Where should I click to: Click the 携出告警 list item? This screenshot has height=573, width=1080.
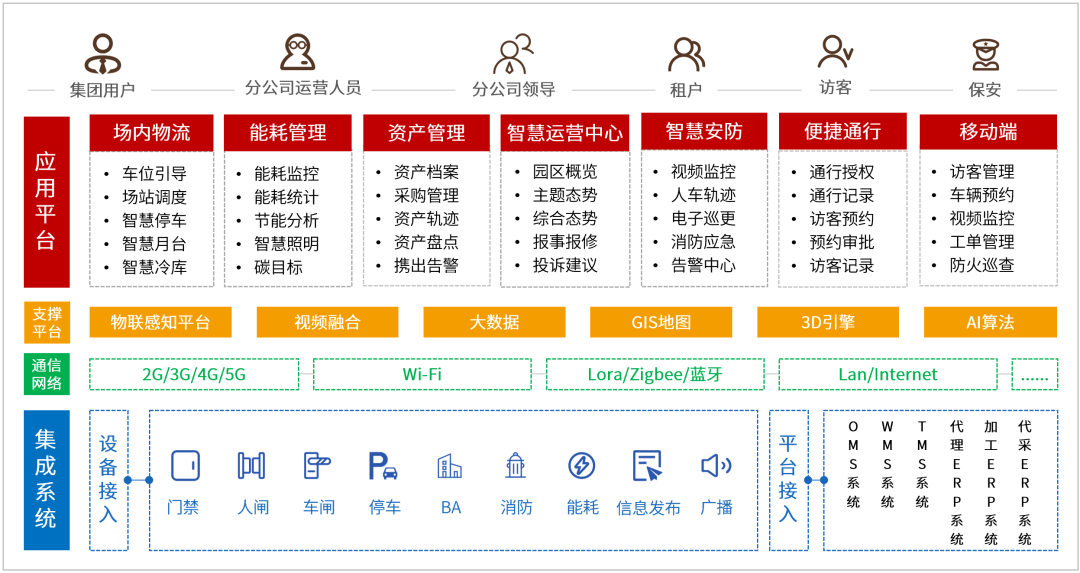pos(426,266)
